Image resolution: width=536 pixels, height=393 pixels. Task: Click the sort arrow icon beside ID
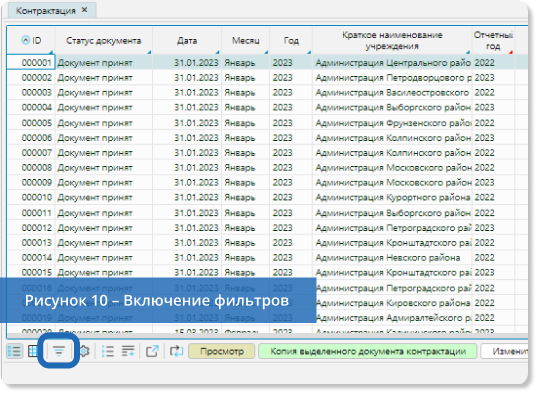(25, 40)
